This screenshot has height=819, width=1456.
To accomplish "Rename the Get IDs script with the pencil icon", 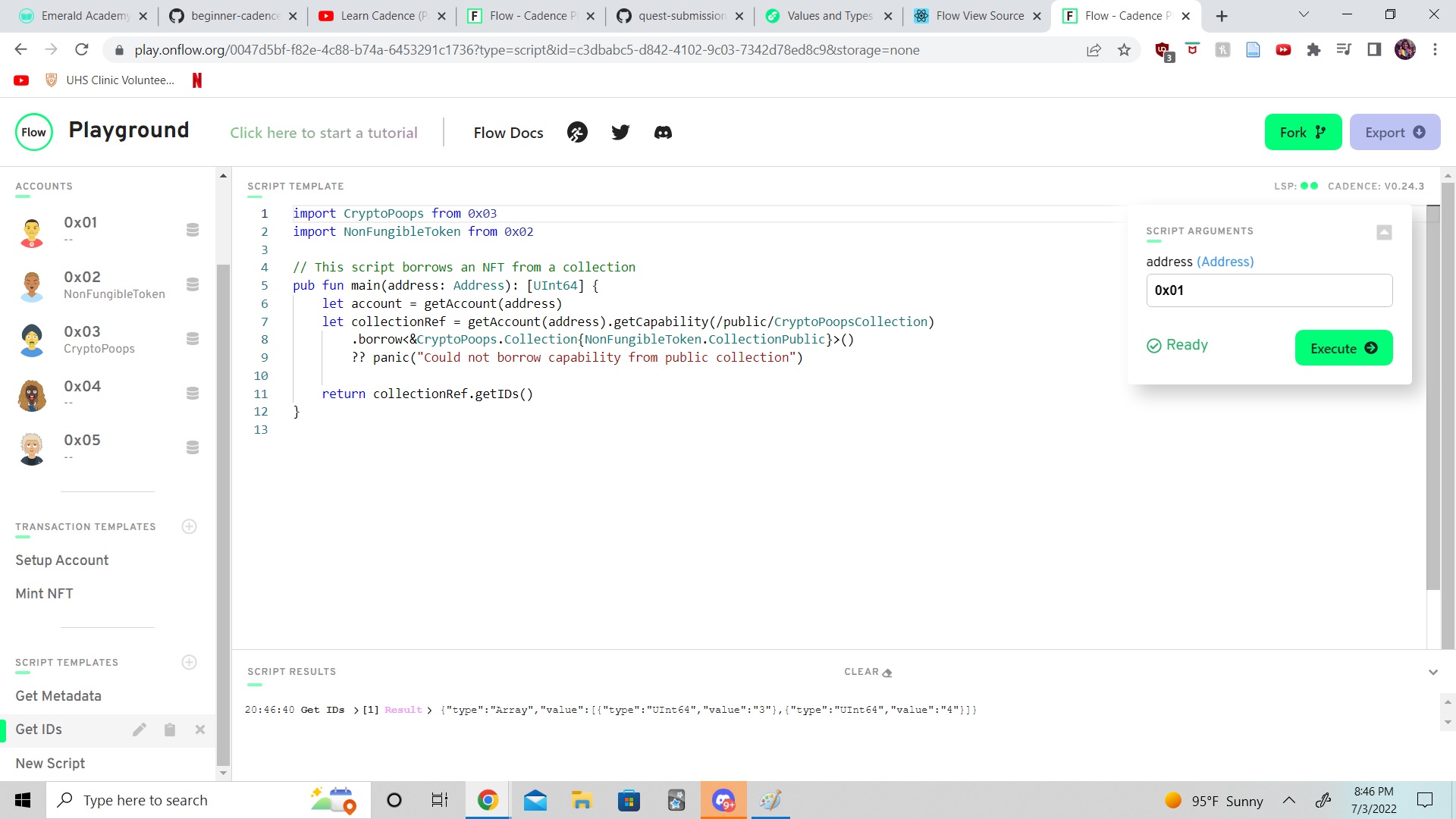I will (x=140, y=729).
